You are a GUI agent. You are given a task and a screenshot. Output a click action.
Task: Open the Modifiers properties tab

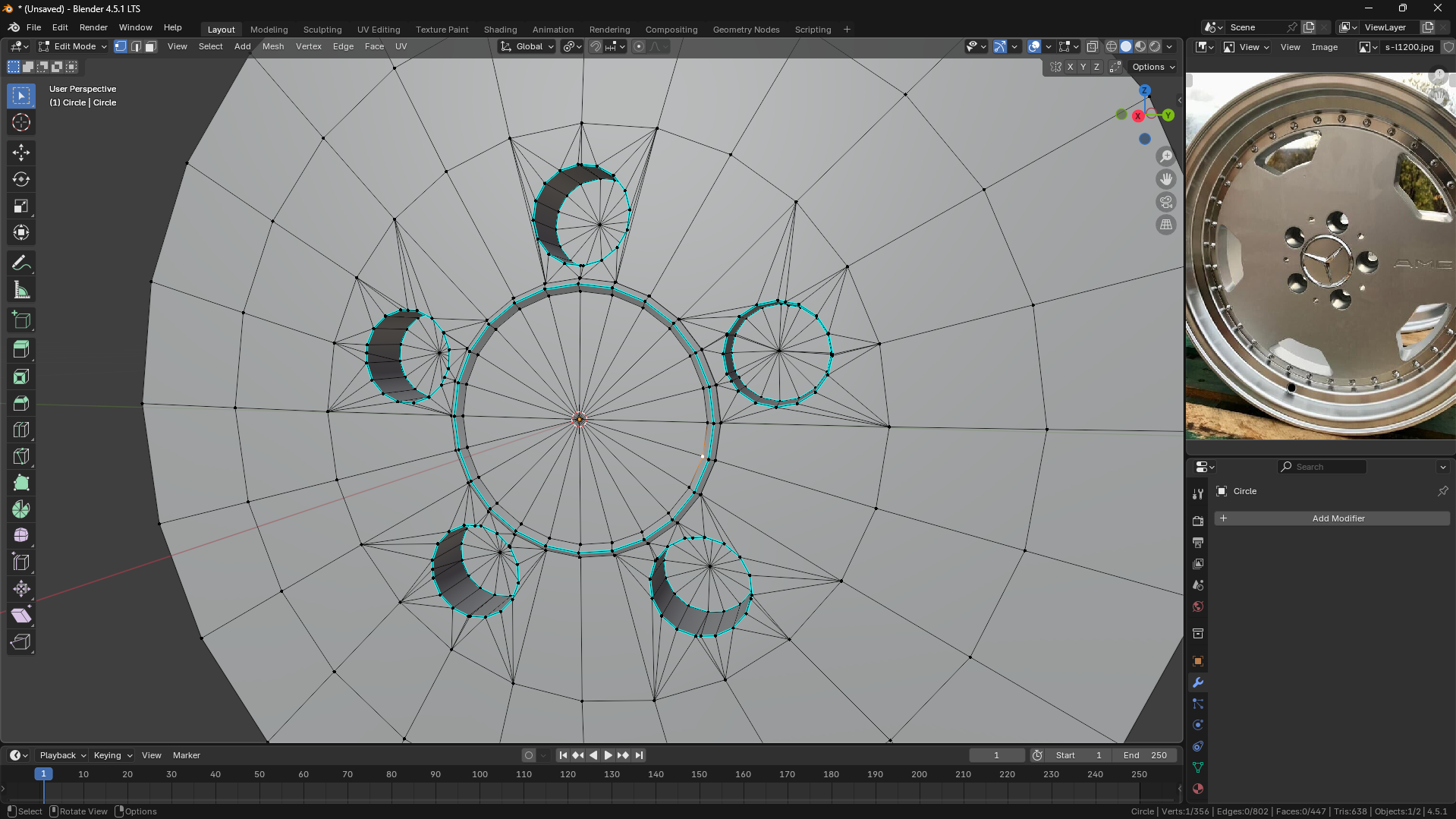(1198, 682)
